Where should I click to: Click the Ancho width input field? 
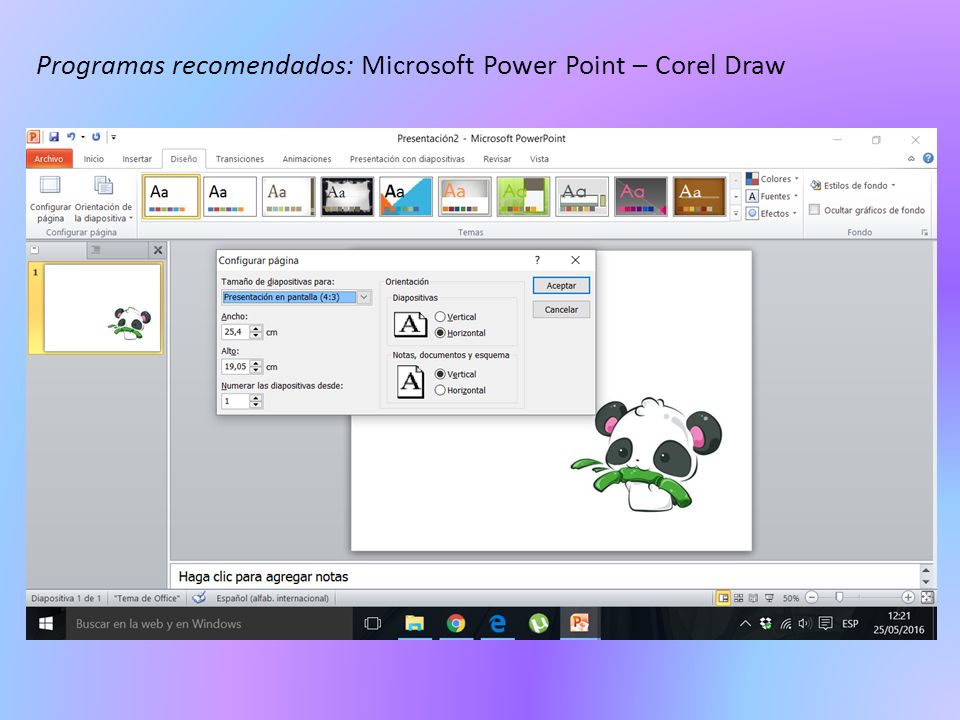[236, 332]
